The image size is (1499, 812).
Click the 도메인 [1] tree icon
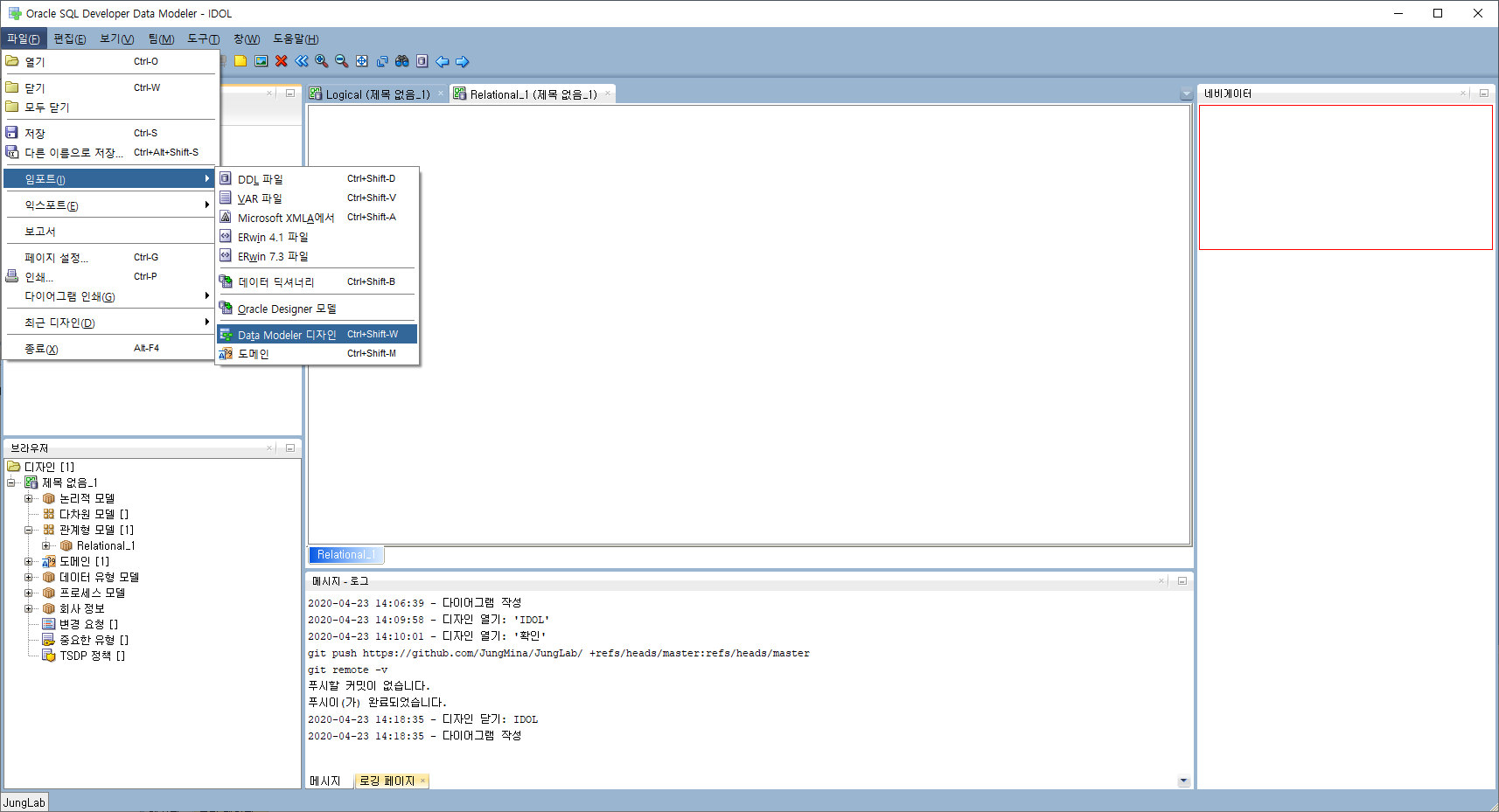[x=49, y=561]
